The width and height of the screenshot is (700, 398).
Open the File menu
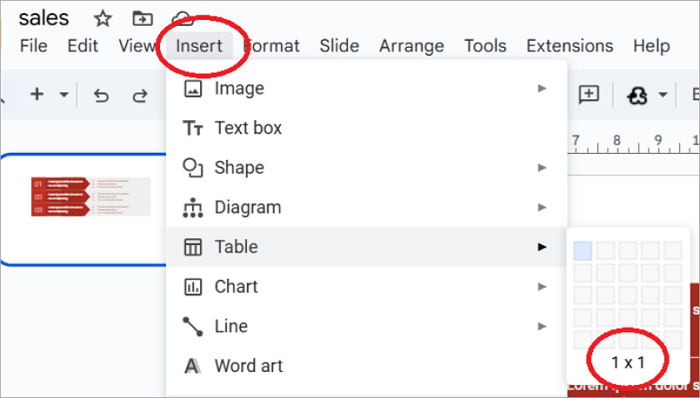33,46
